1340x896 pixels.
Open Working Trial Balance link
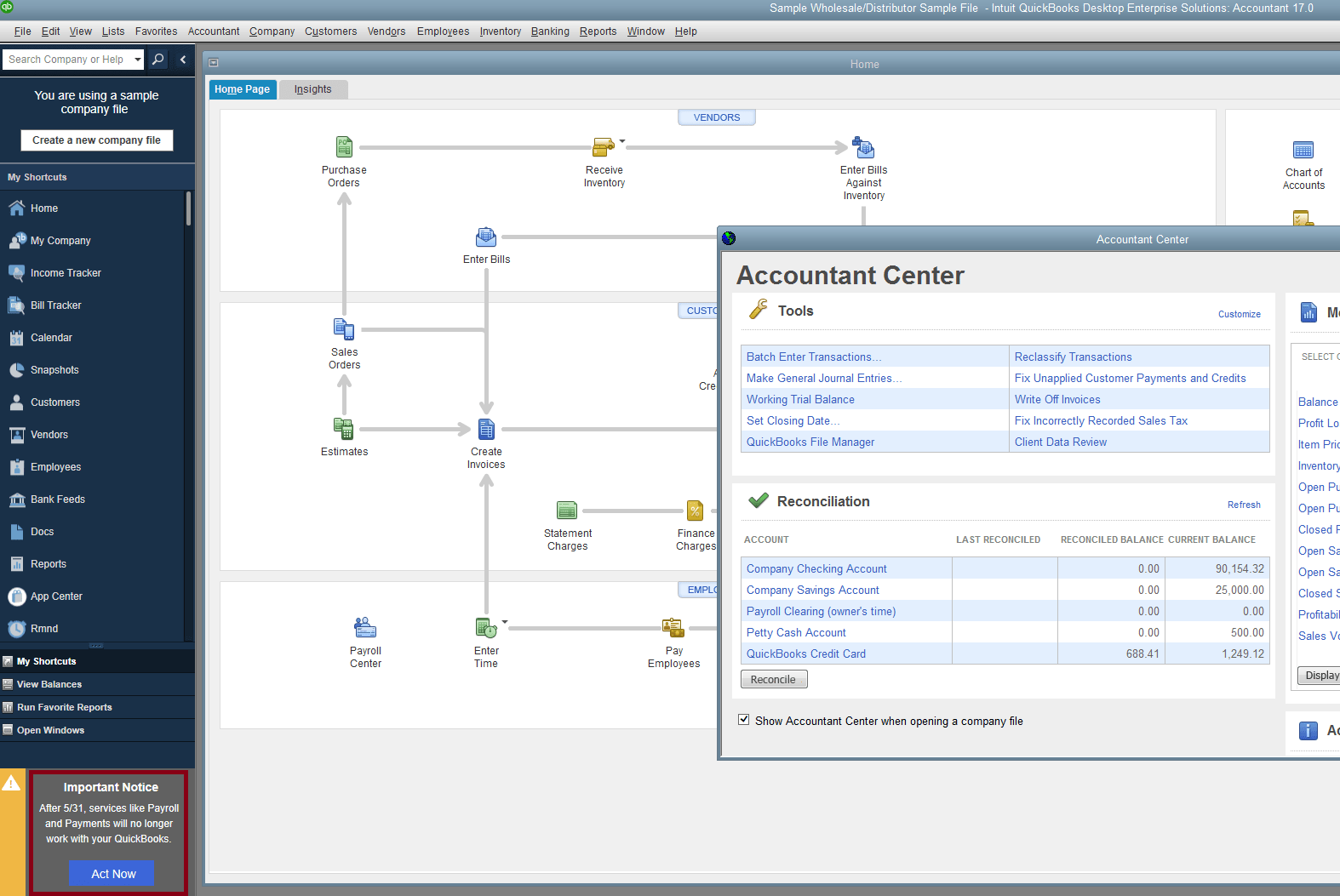pos(800,400)
